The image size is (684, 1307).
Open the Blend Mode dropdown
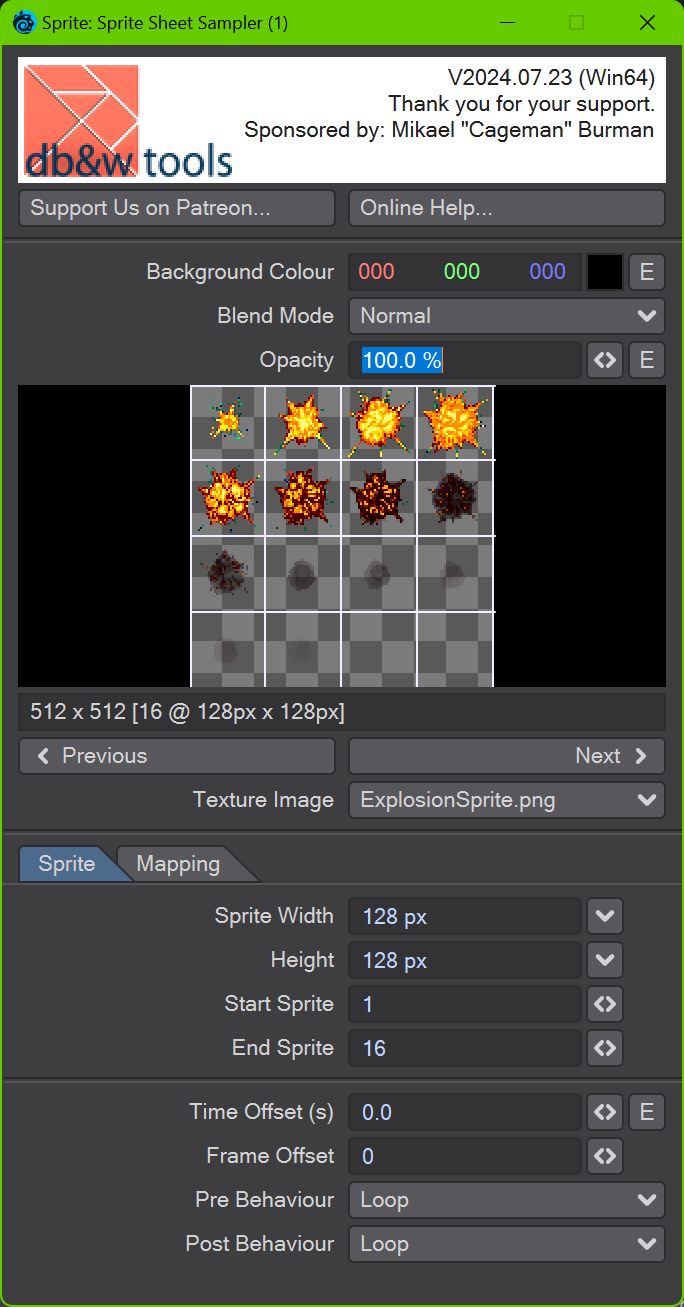pos(507,316)
